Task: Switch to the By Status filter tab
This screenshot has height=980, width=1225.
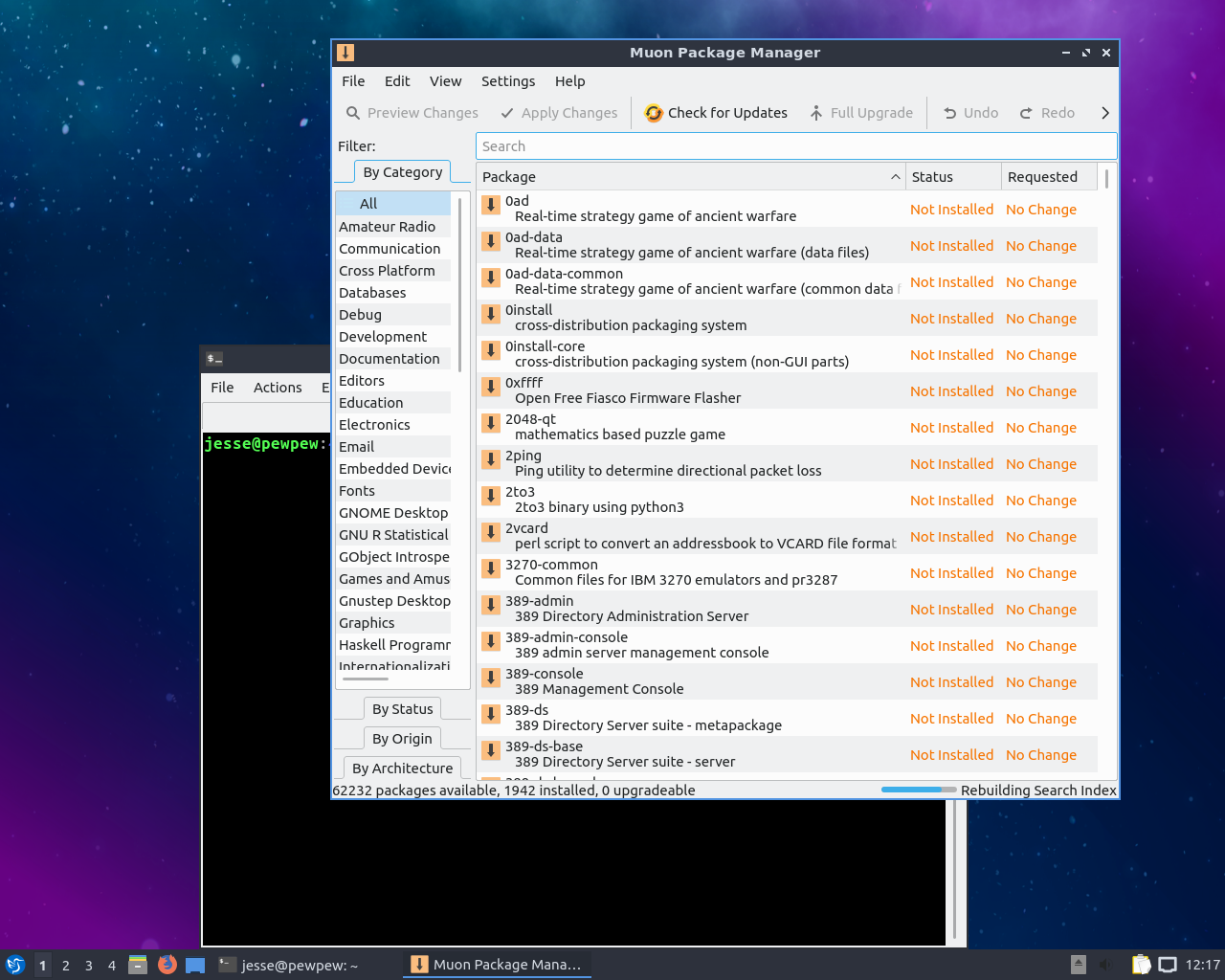Action: coord(402,709)
